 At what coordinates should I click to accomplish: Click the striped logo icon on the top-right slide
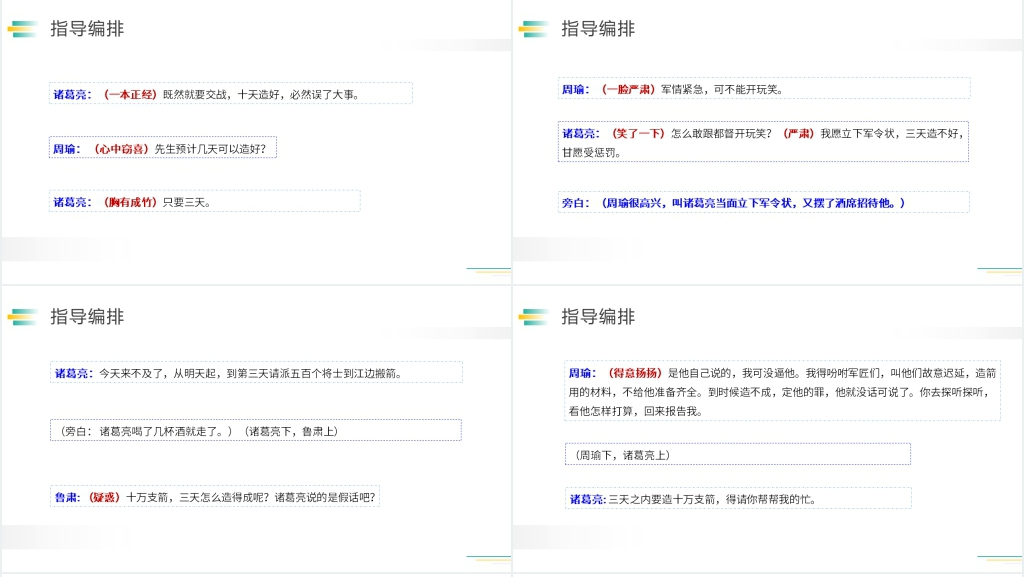point(533,29)
